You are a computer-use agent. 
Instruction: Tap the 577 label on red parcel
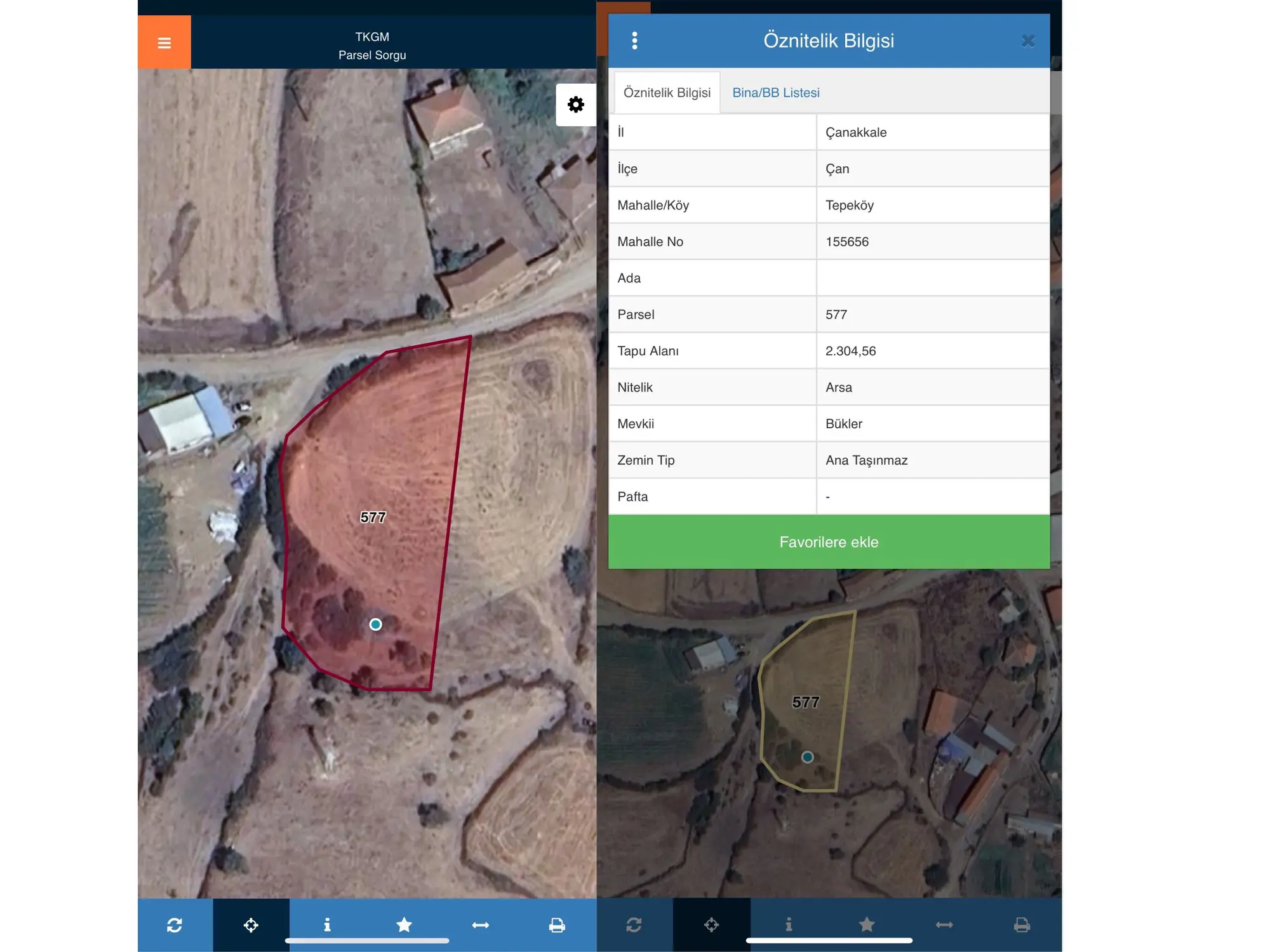(373, 517)
